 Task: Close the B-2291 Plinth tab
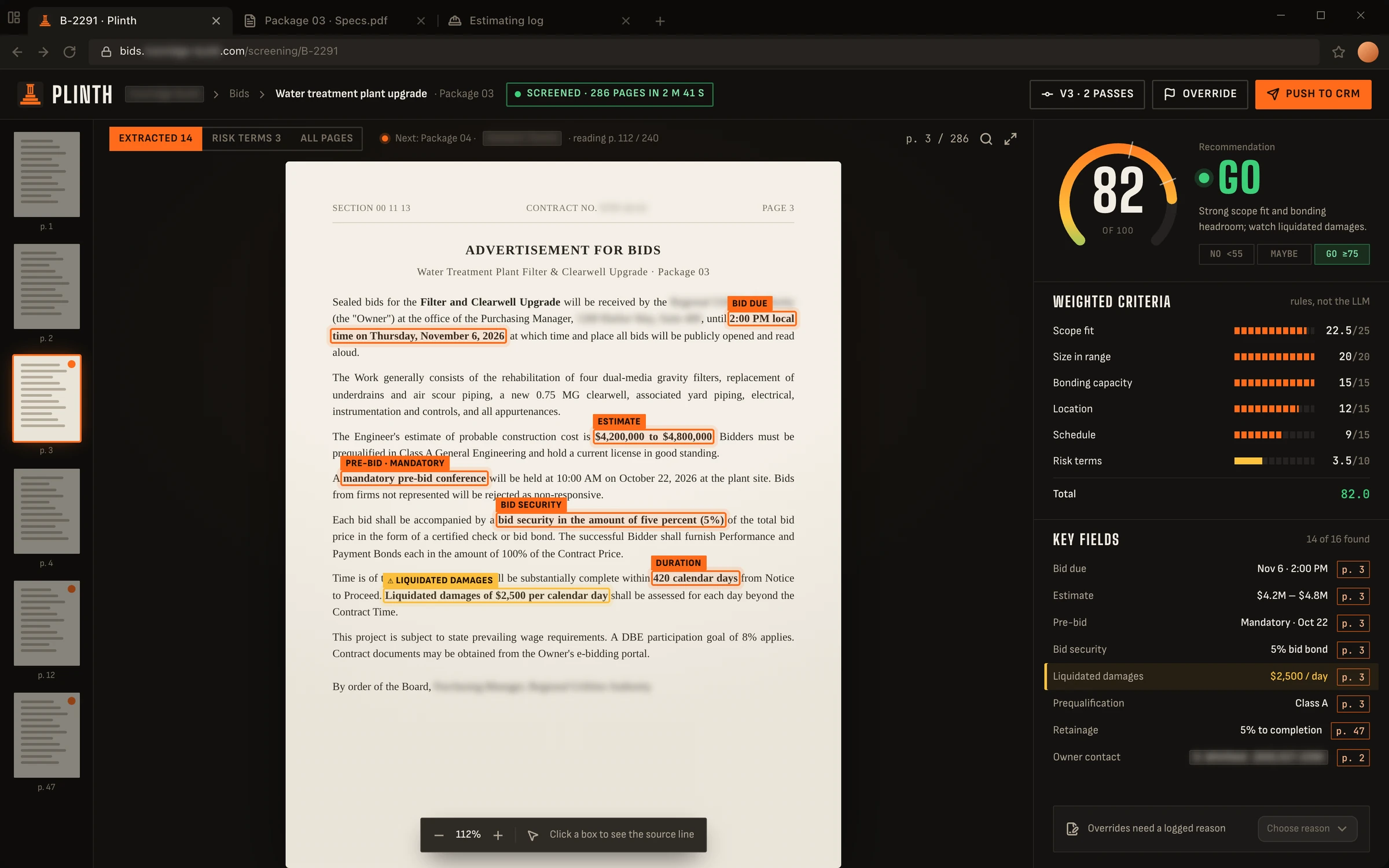tap(216, 21)
